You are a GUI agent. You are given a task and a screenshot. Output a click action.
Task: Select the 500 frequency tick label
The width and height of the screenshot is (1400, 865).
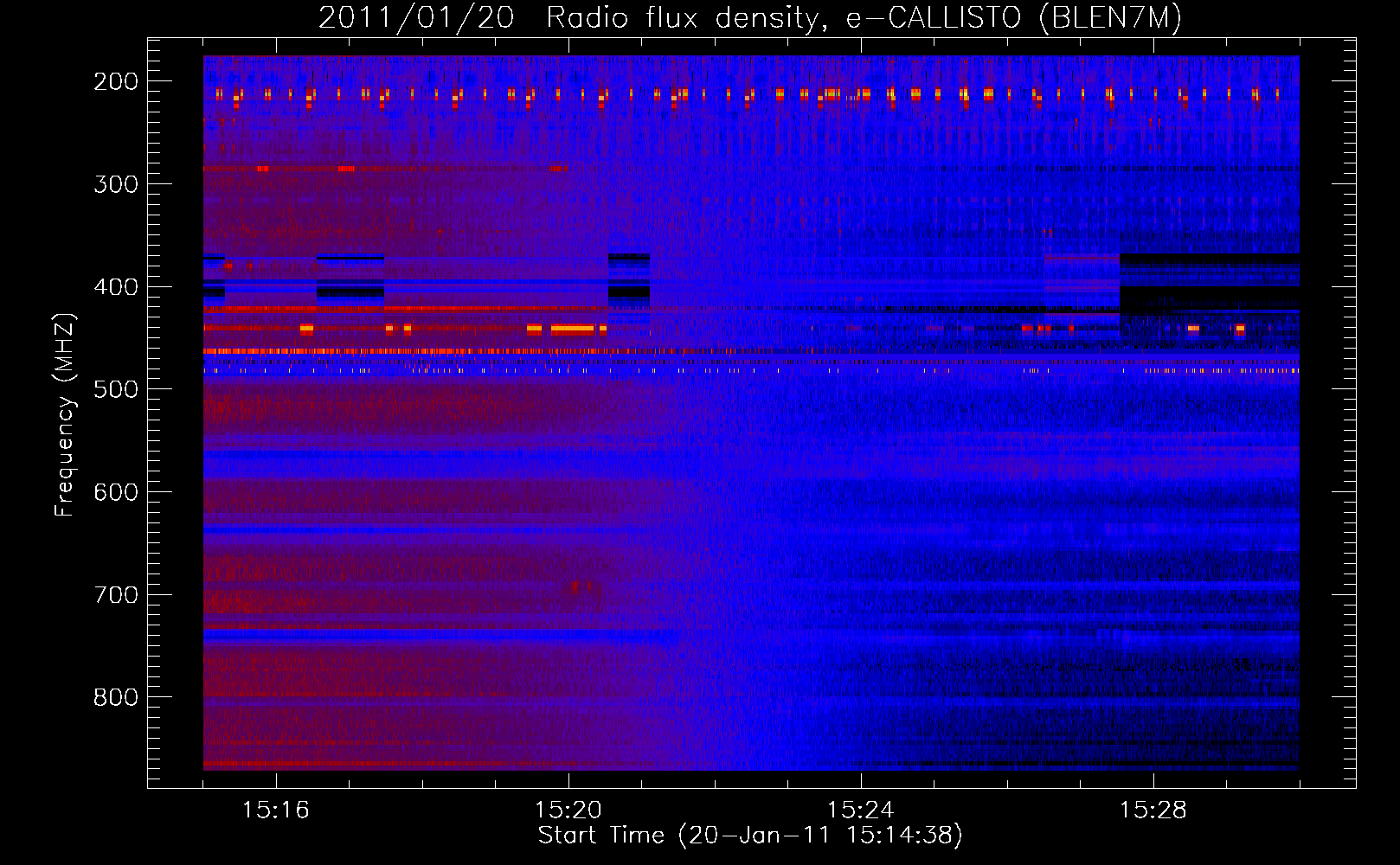tap(116, 390)
